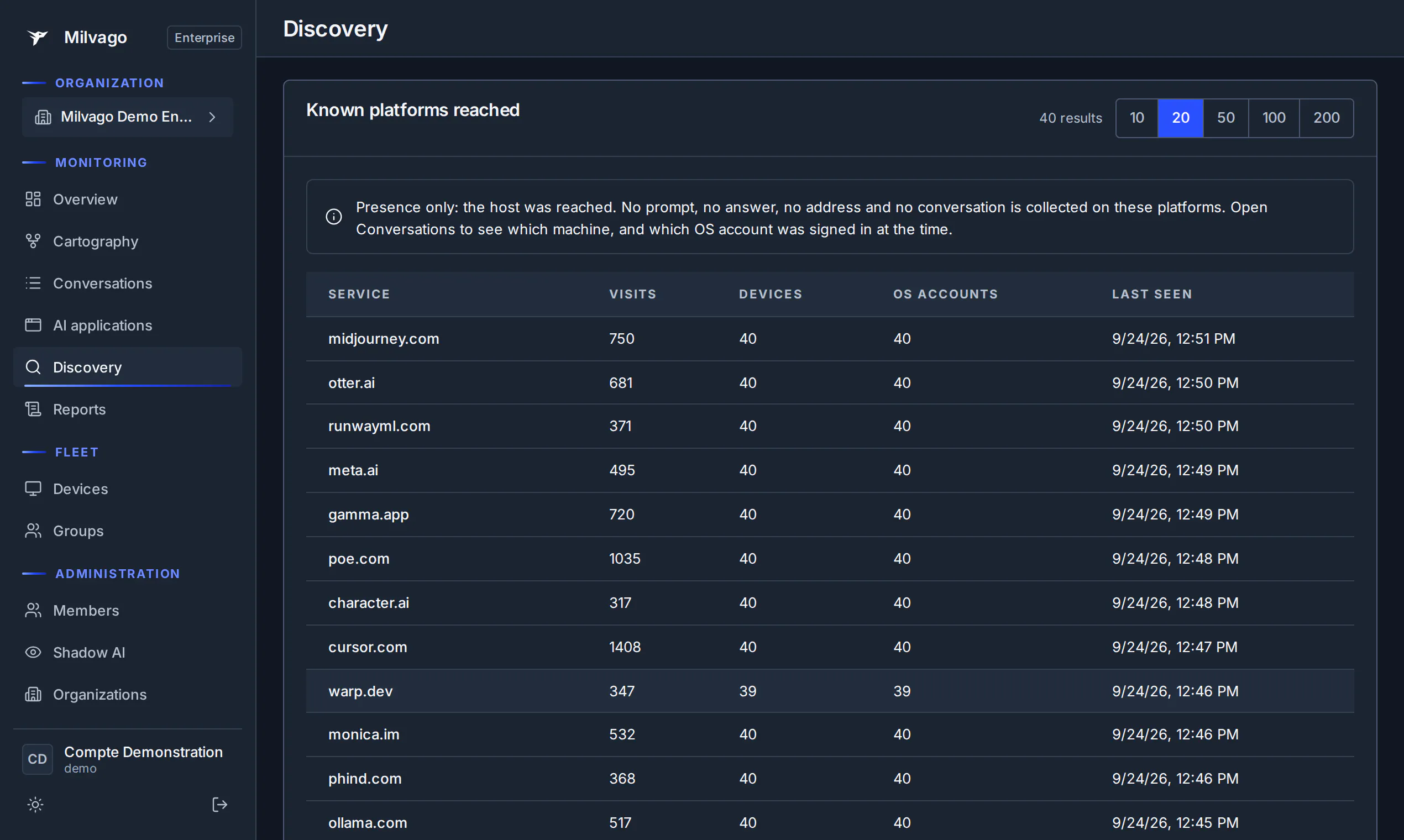This screenshot has width=1404, height=840.
Task: Click the 1408 visits value for cursor.com
Action: click(x=625, y=647)
